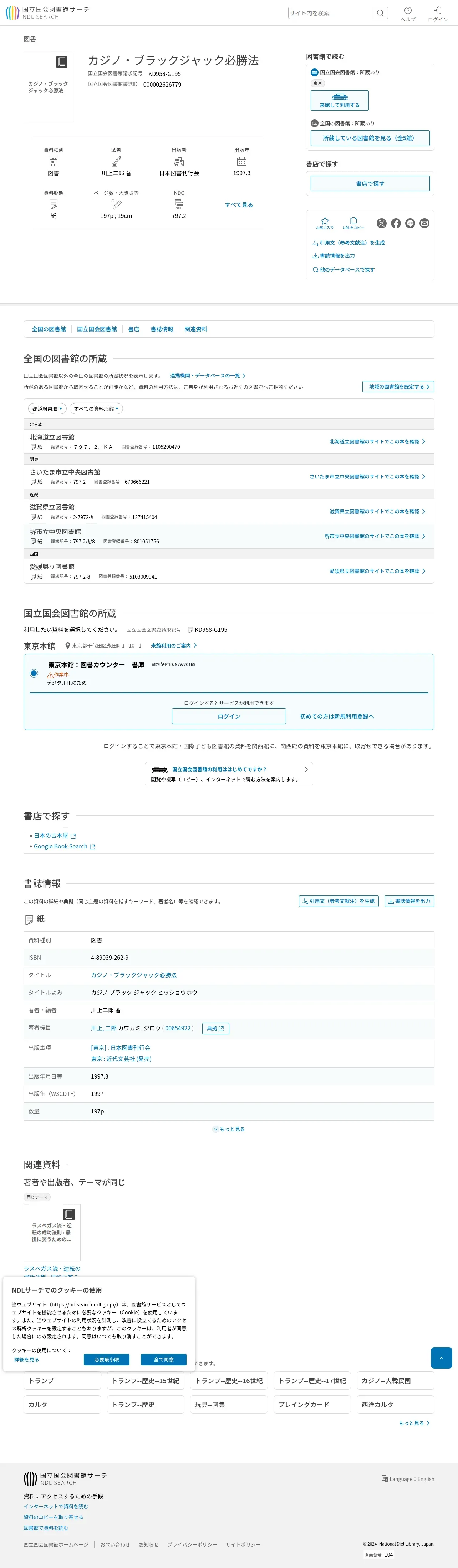
Task: Click 書誌情報を出力 button in bibliographic section
Action: 409,902
